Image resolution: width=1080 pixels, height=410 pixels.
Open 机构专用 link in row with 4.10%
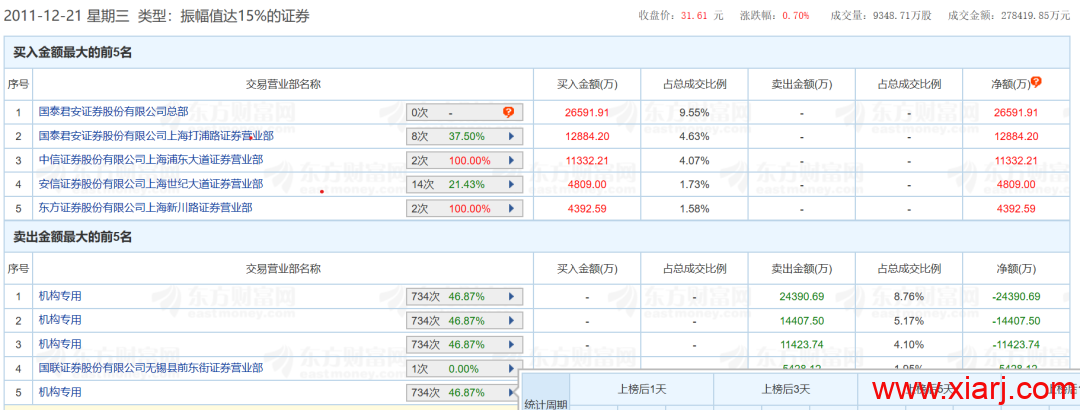pyautogui.click(x=60, y=344)
